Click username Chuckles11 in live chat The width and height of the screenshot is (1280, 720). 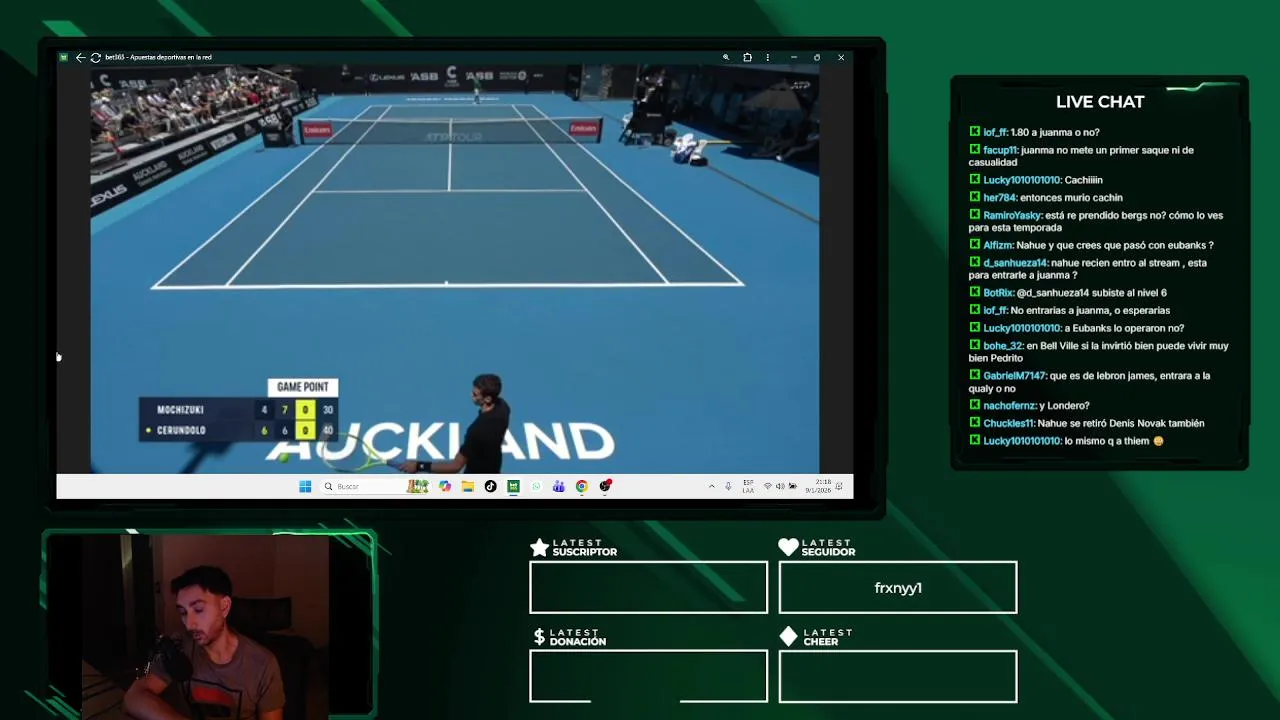point(1009,423)
